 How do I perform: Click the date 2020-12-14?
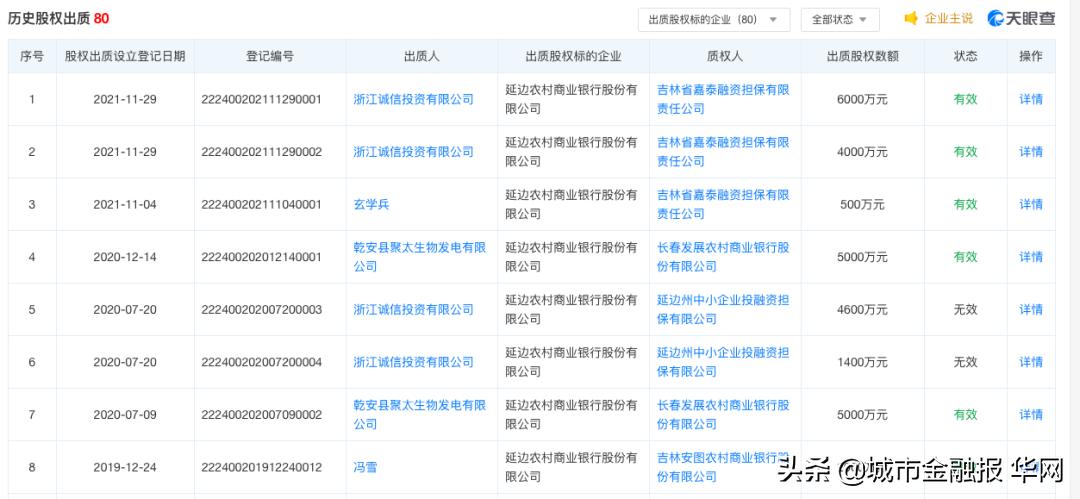tap(125, 257)
